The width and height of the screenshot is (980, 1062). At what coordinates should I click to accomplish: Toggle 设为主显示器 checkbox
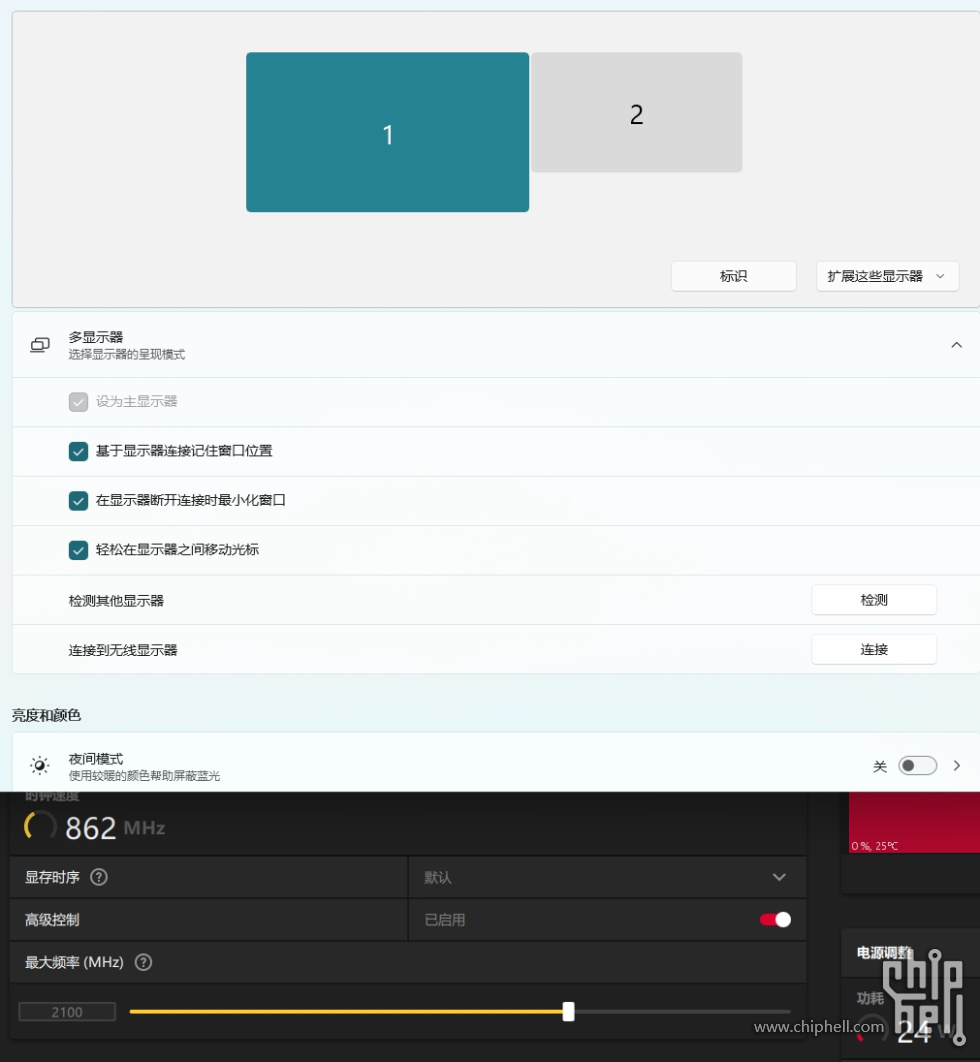pyautogui.click(x=79, y=402)
